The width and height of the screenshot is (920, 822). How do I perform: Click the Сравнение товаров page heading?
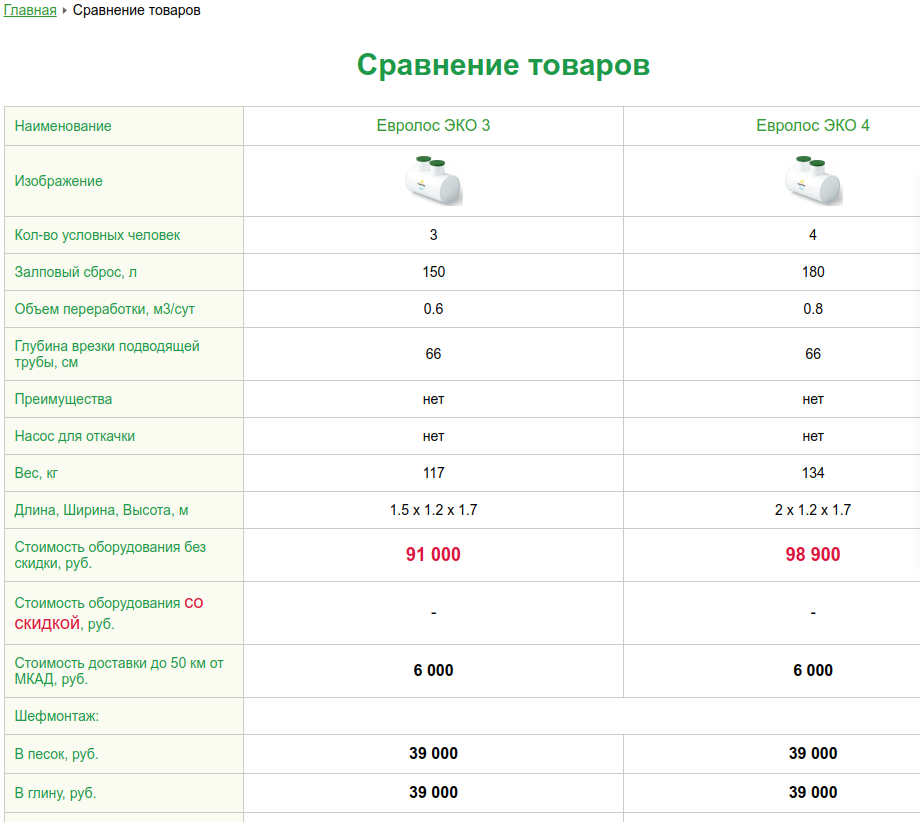(x=503, y=65)
